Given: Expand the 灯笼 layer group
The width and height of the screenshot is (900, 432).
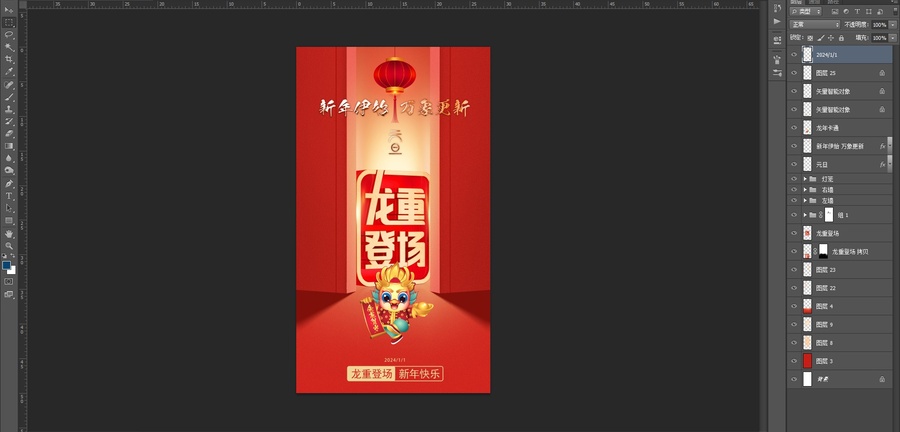Looking at the screenshot, I should tap(805, 179).
